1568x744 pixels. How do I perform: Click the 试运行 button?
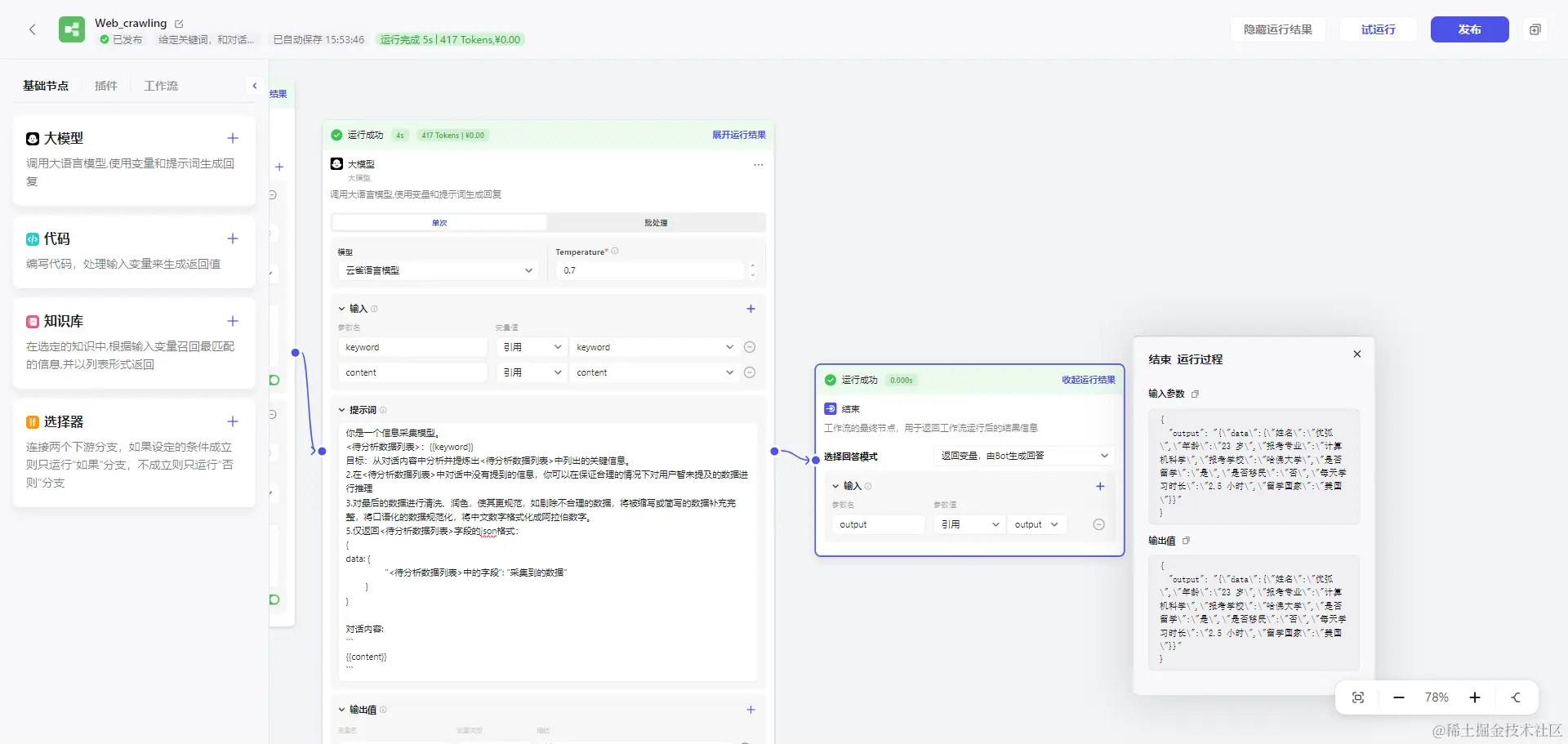[x=1378, y=29]
